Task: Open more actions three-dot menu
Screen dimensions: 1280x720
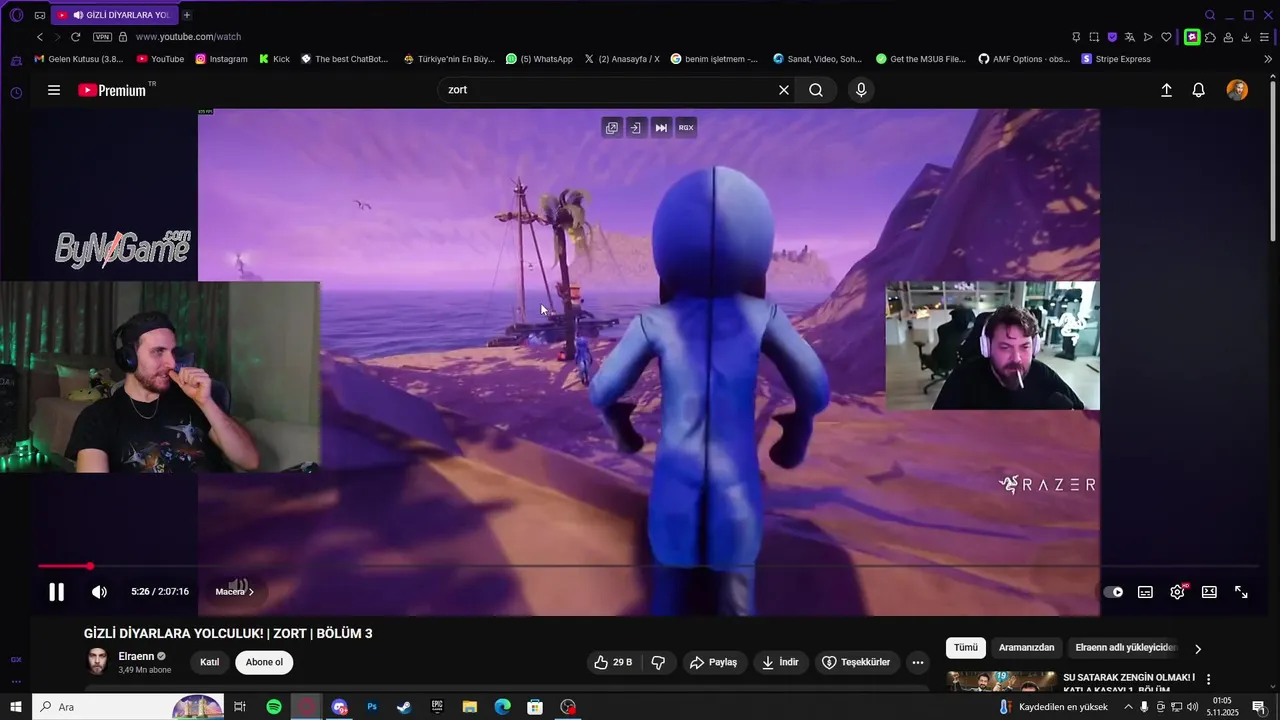Action: tap(918, 662)
